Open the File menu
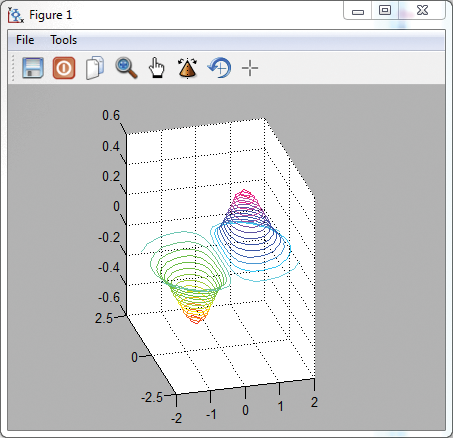 click(x=25, y=40)
